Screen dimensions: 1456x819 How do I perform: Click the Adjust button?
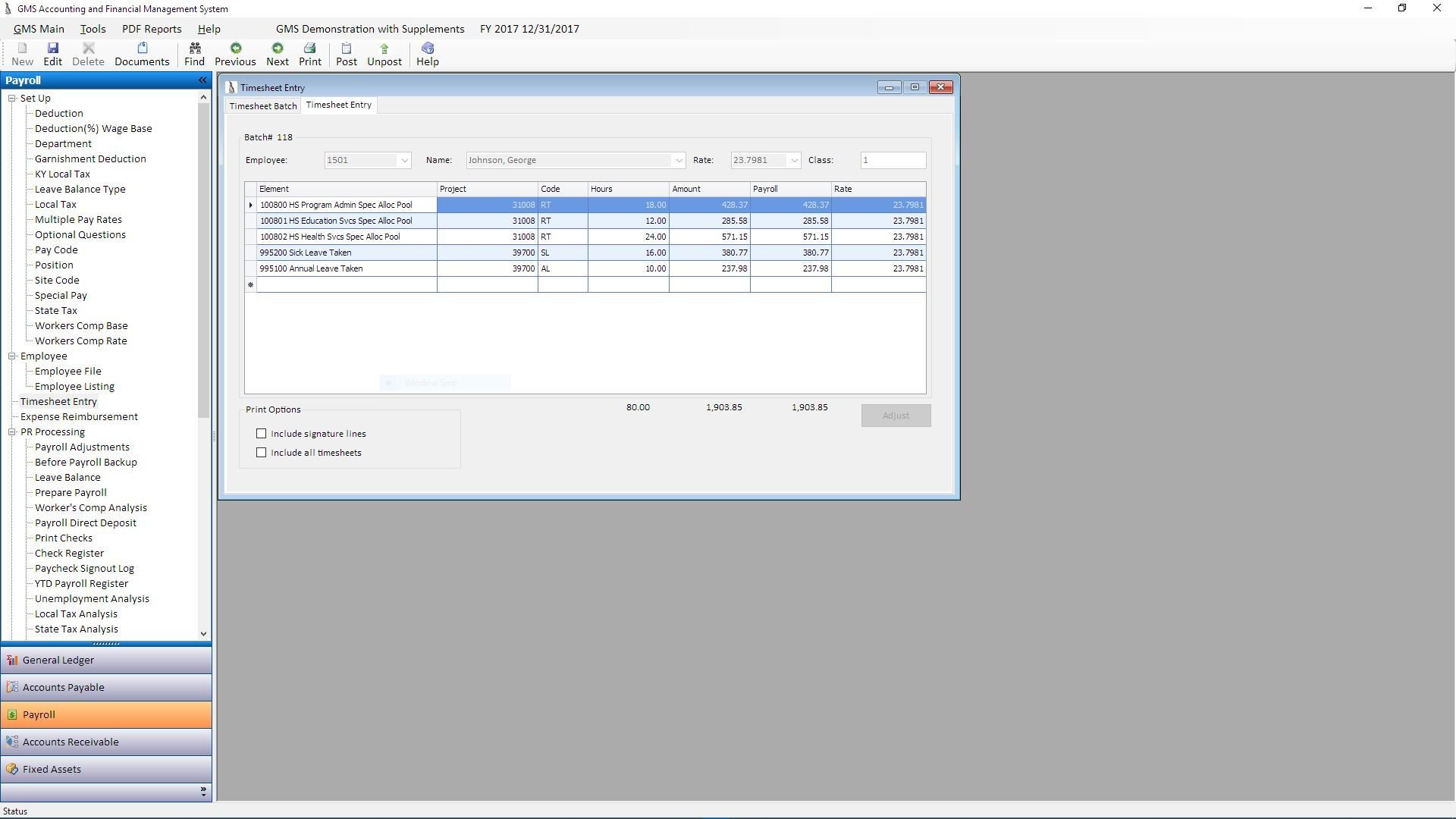896,416
